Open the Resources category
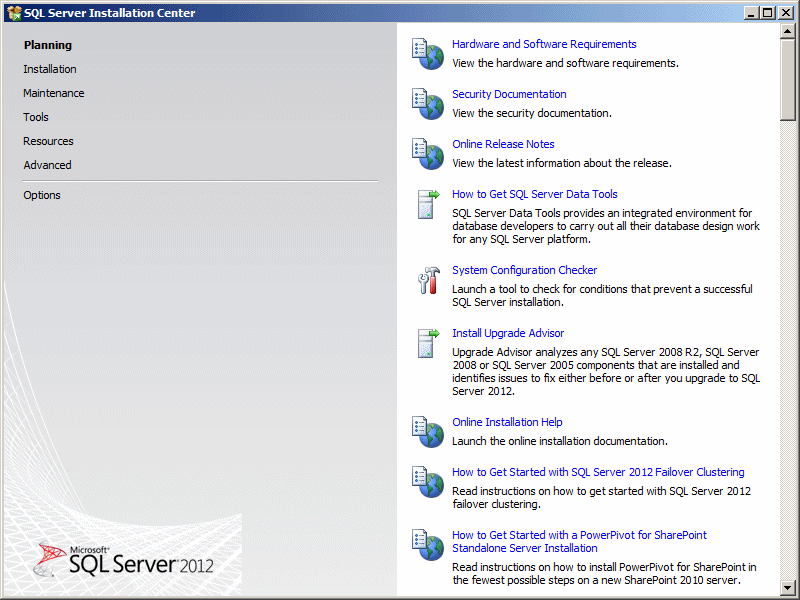800x600 pixels. pos(48,141)
